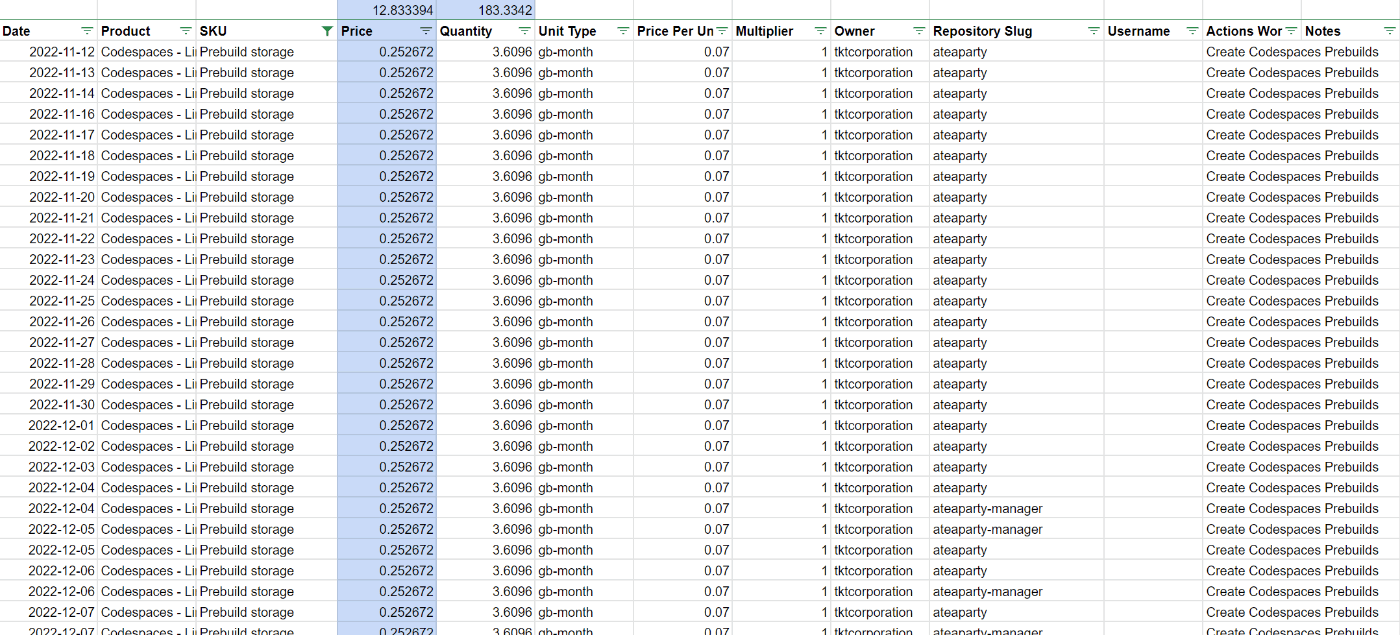1400x635 pixels.
Task: Open the Notes column filter dropdown
Action: click(1388, 31)
